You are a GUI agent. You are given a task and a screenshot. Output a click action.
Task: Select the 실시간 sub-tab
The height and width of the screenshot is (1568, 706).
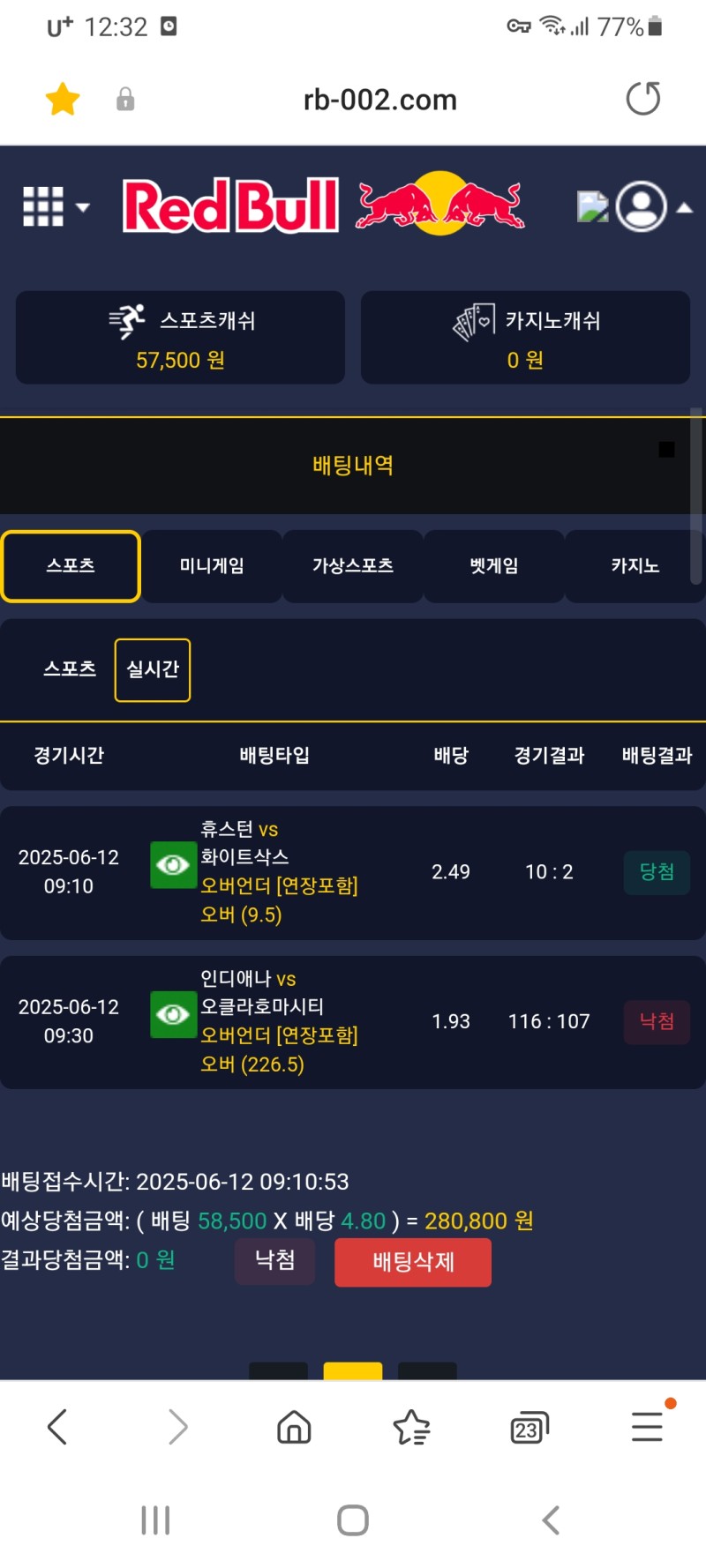153,670
